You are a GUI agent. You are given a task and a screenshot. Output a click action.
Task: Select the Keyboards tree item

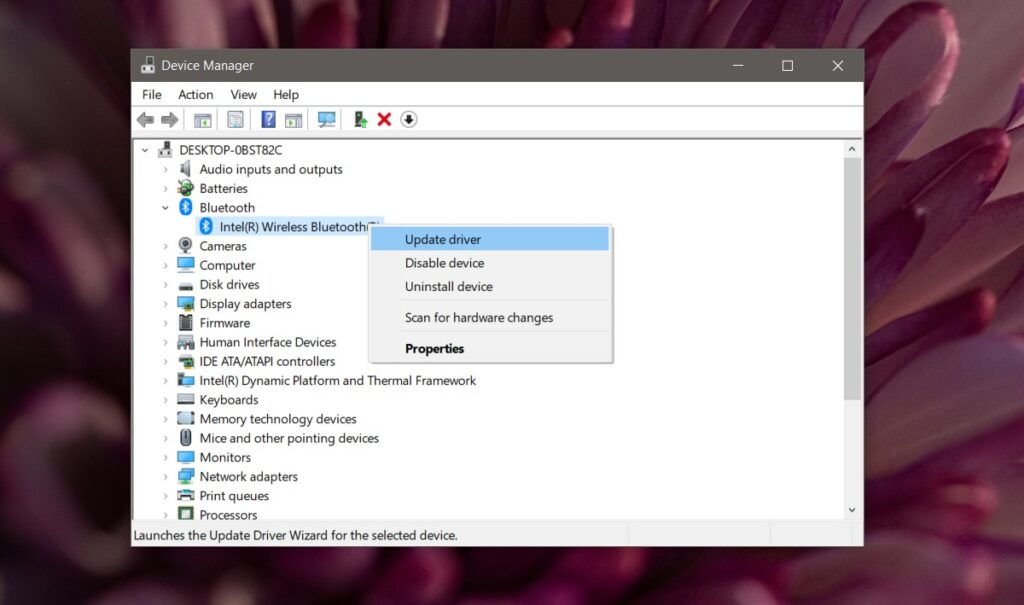coord(228,400)
